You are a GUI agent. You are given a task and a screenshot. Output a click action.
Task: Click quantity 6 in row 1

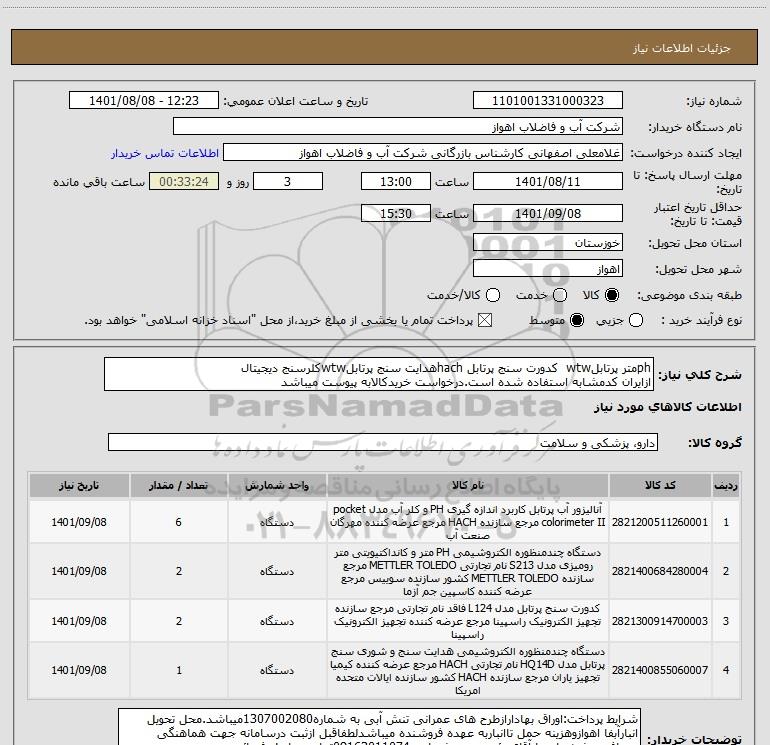pyautogui.click(x=179, y=522)
